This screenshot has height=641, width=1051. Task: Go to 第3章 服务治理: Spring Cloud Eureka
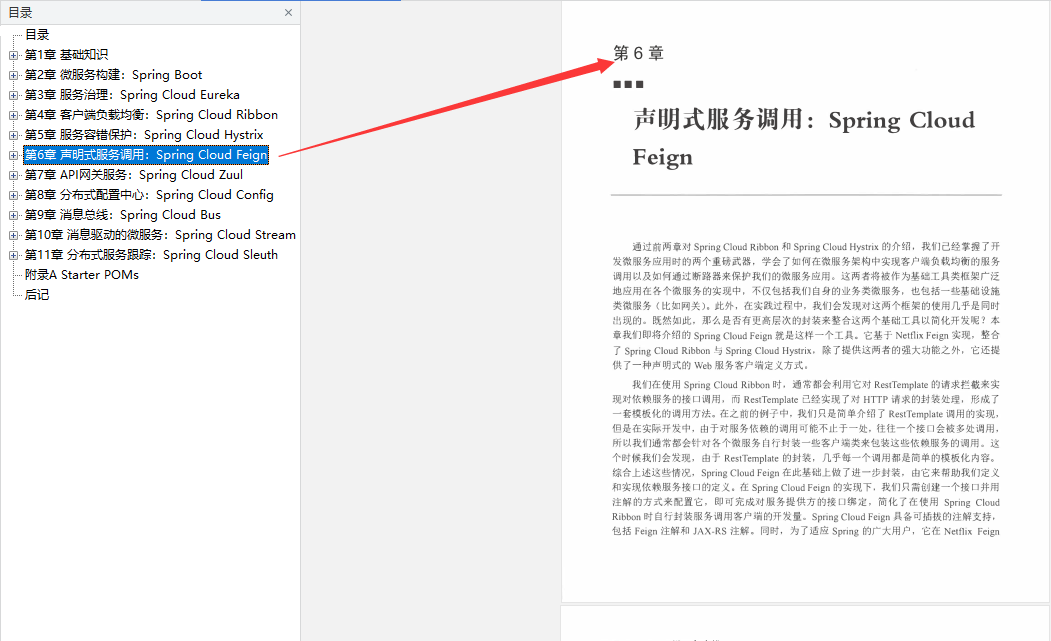point(132,95)
